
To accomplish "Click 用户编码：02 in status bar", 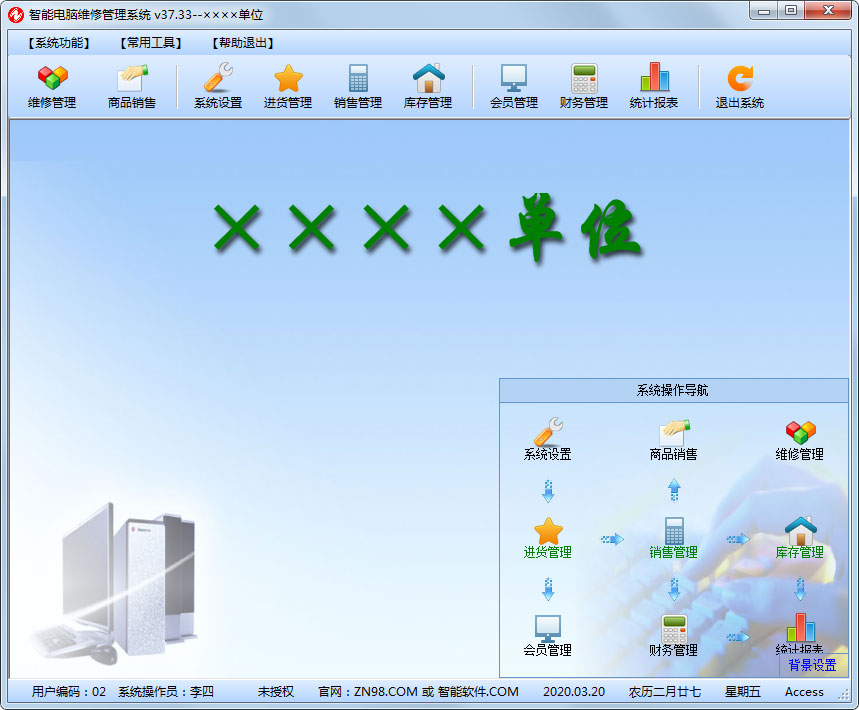I will point(68,691).
